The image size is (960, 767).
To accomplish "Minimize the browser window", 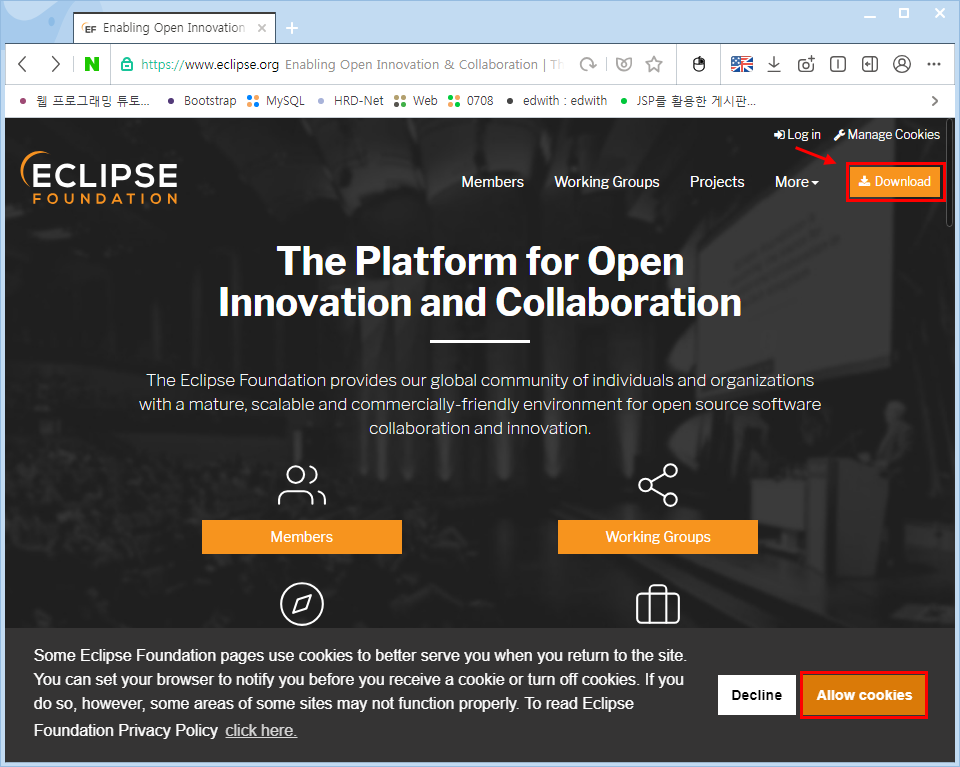I will tap(870, 15).
